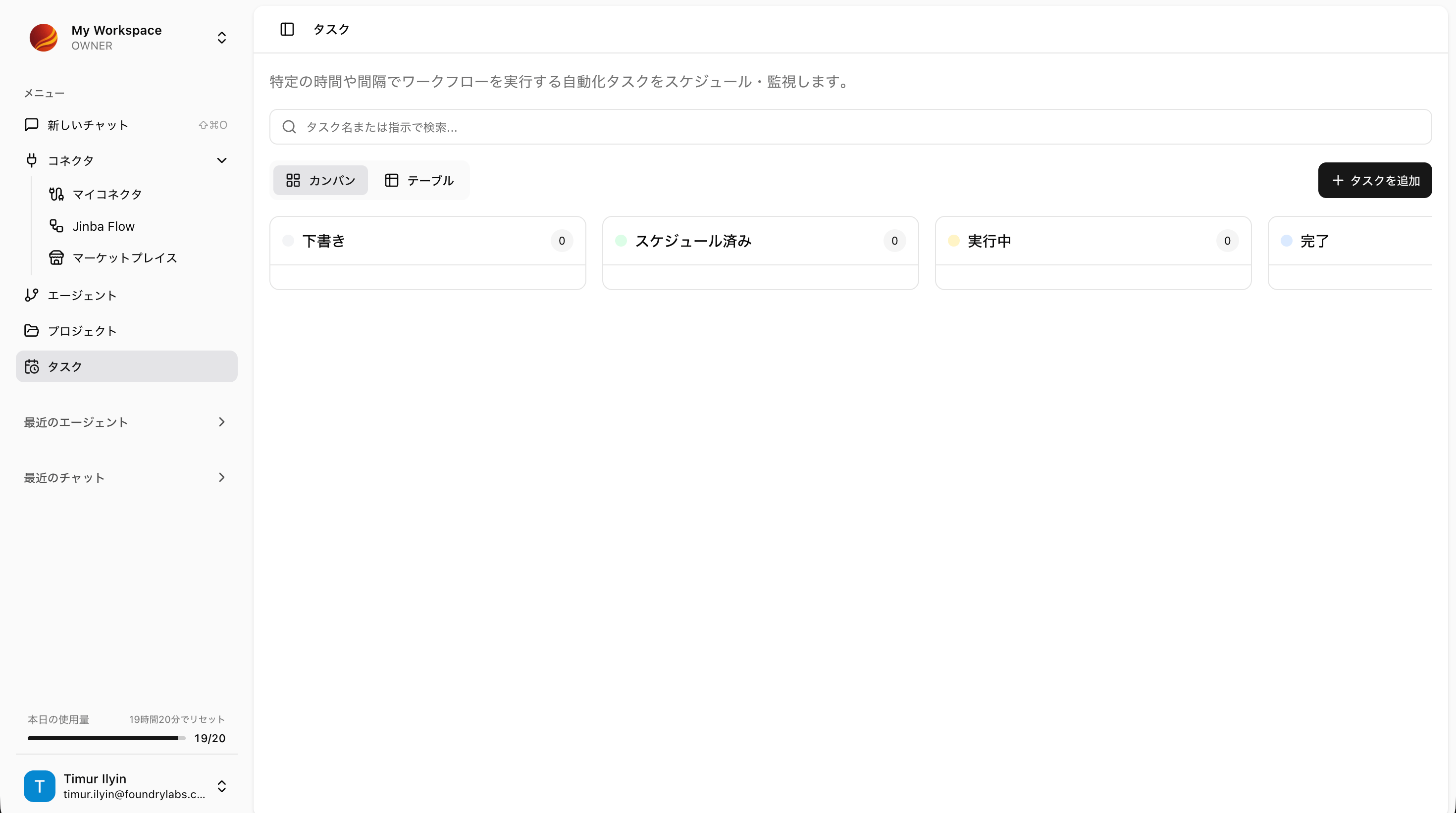Go to プロジェクト page
The height and width of the screenshot is (813, 1456).
(127, 331)
